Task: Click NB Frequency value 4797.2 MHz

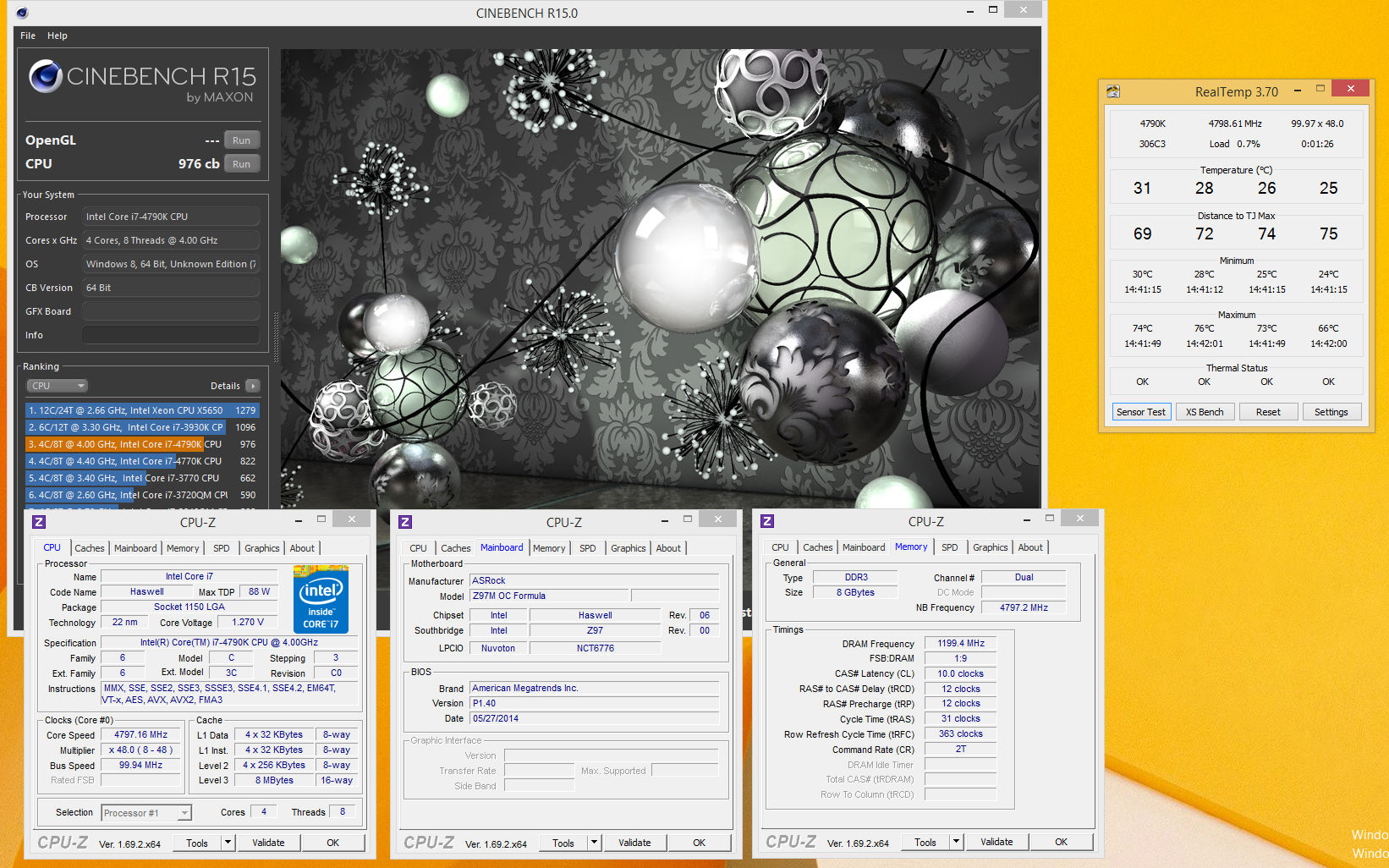Action: click(x=1024, y=607)
